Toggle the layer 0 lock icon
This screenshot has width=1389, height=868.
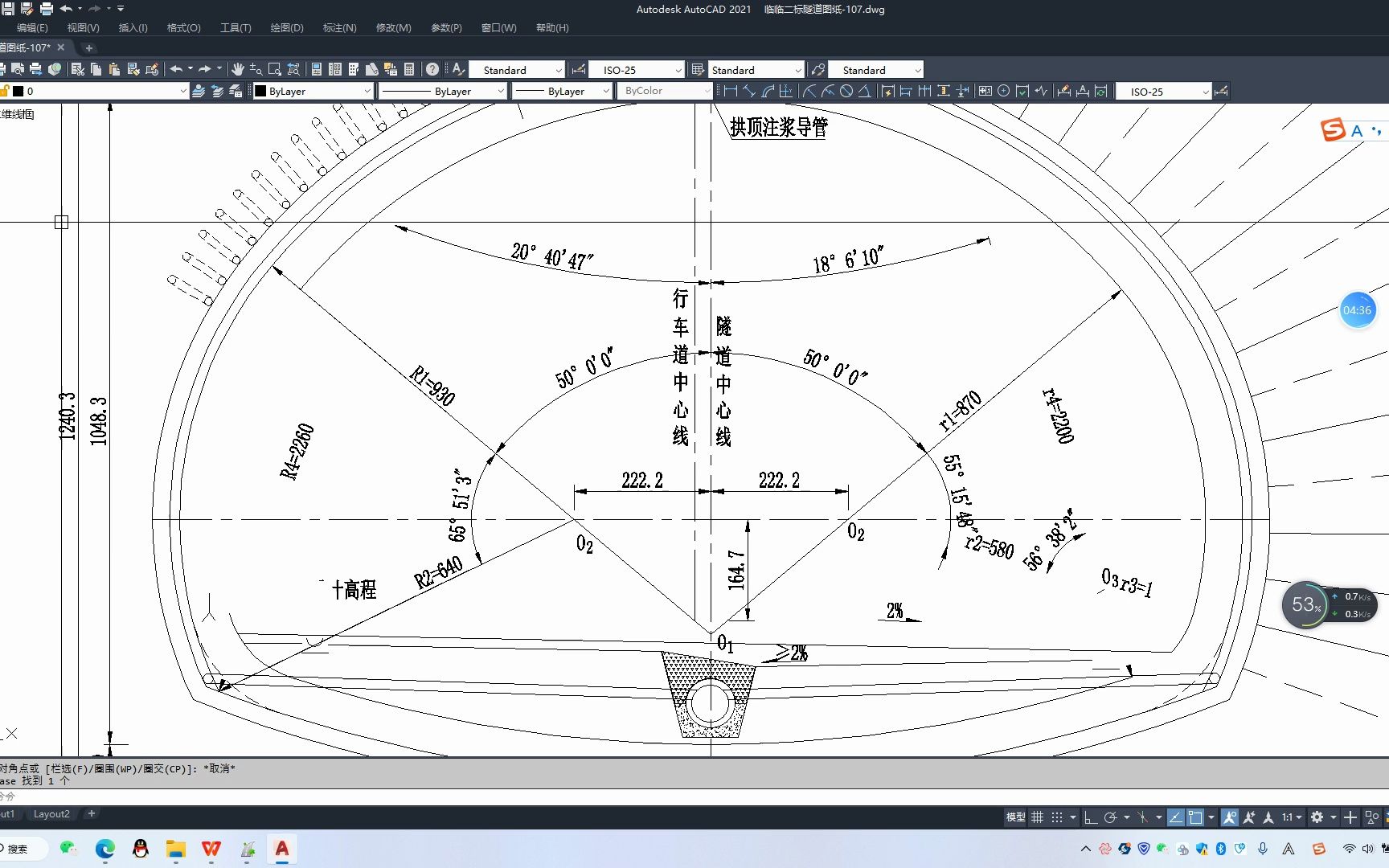4,91
